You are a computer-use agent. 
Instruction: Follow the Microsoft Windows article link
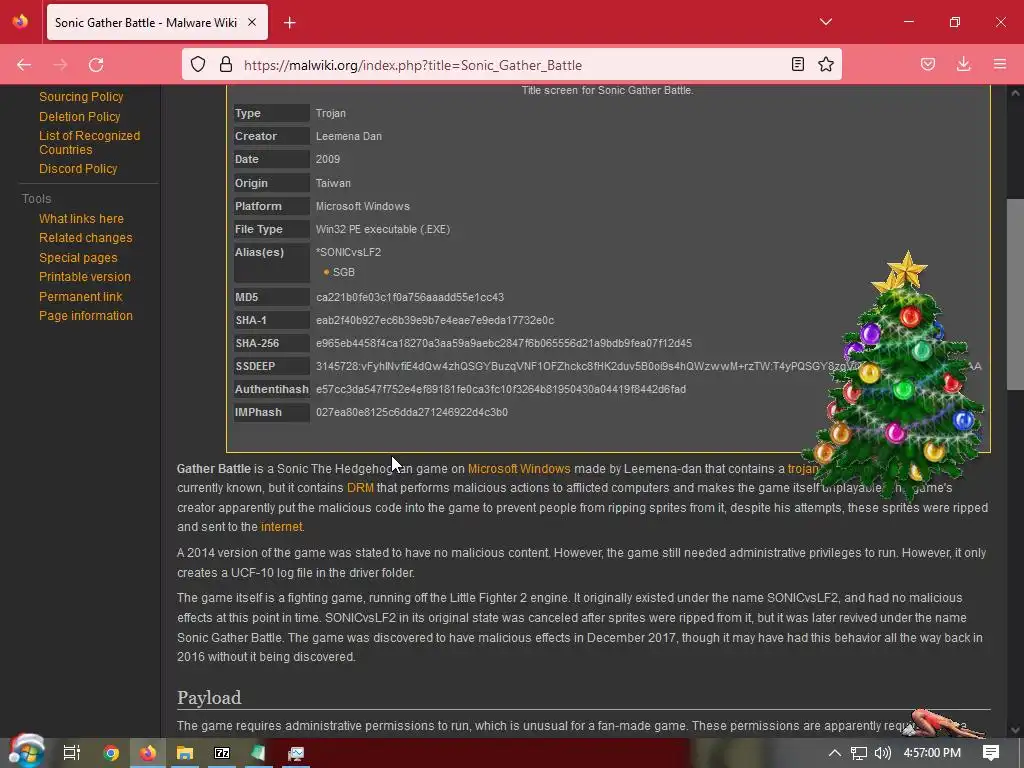pos(519,469)
